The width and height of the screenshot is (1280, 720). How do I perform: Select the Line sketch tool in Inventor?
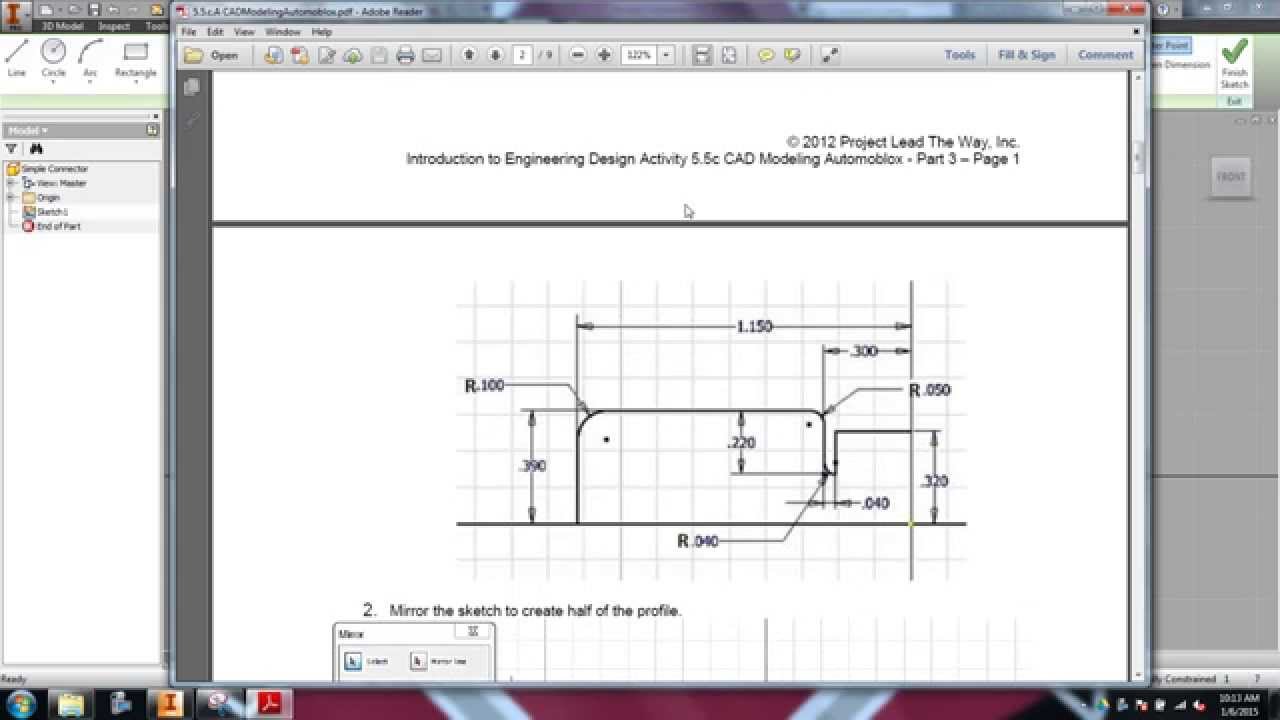tap(17, 58)
